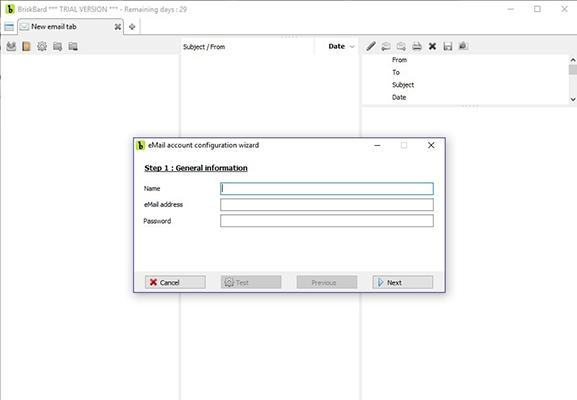Screen dimensions: 577x400
Task: Close the New email tab
Action: 118,27
